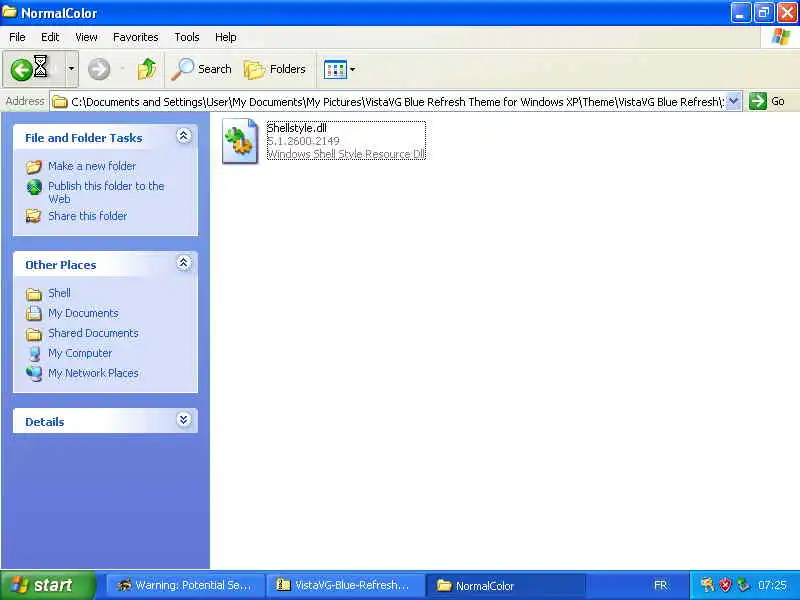The width and height of the screenshot is (800, 600).
Task: Open My Documents from Other Places
Action: coord(83,313)
